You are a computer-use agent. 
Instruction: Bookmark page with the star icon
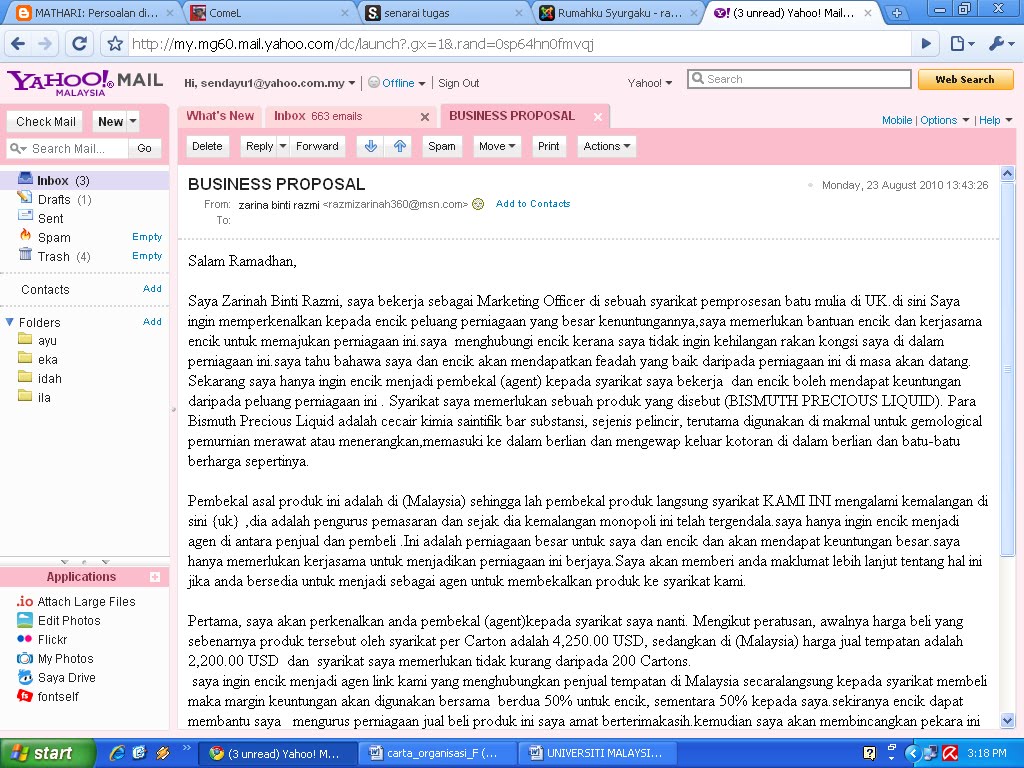(115, 44)
